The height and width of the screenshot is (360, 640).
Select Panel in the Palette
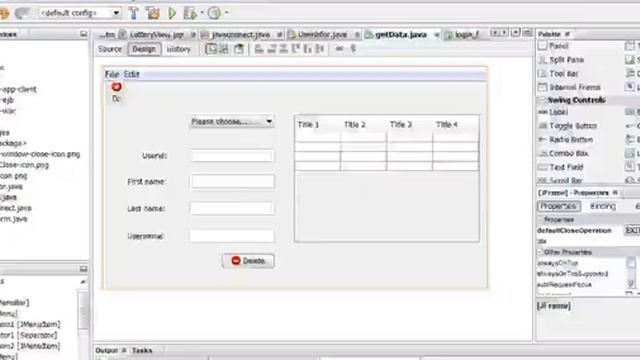point(553,46)
